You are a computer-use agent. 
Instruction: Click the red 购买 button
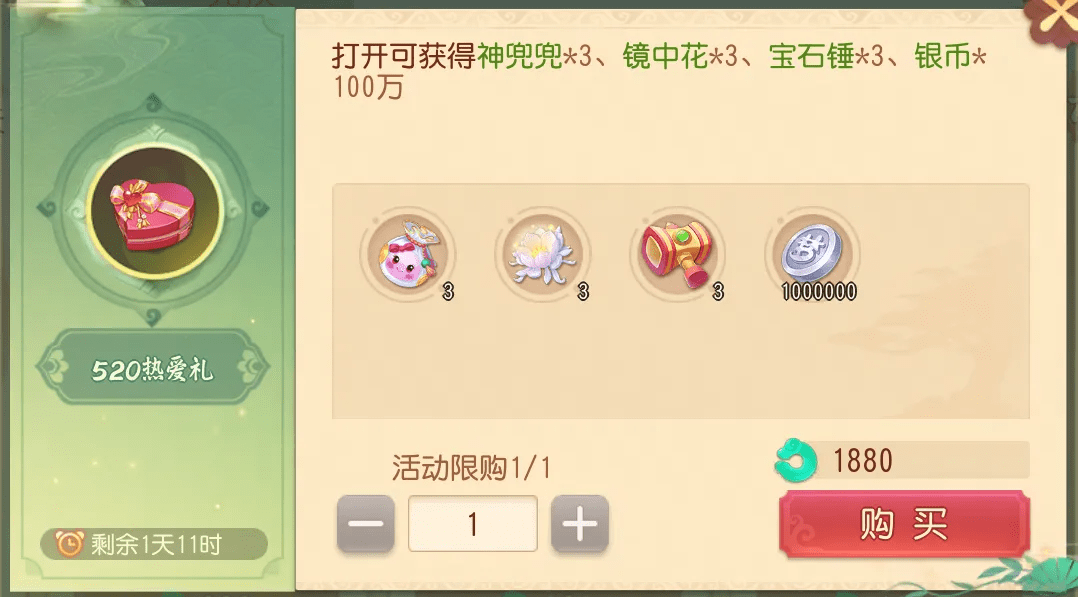[x=904, y=523]
